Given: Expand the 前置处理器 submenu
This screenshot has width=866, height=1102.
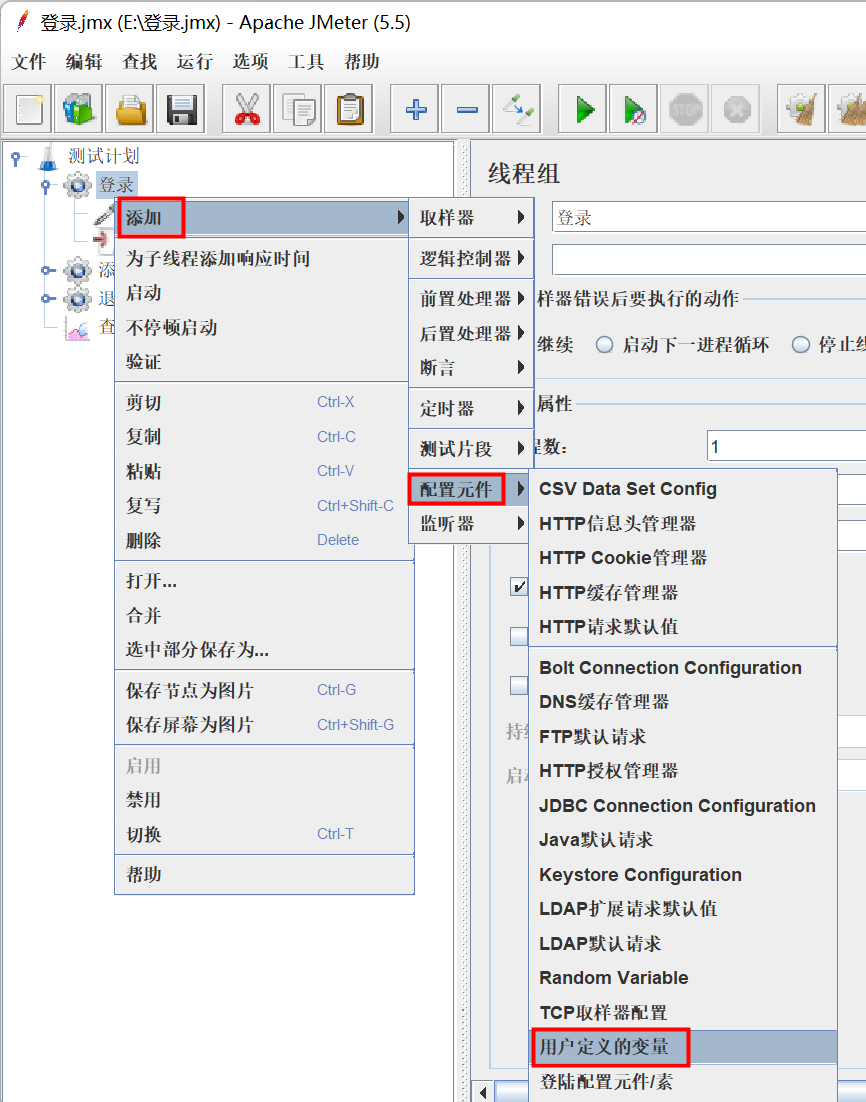Looking at the screenshot, I should [471, 299].
